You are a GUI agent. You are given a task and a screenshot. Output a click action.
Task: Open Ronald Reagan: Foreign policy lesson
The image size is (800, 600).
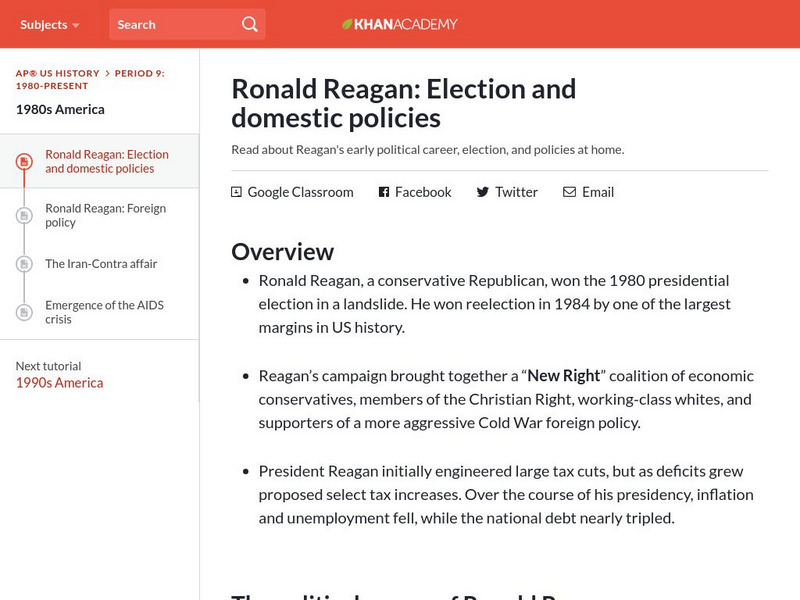pyautogui.click(x=105, y=216)
